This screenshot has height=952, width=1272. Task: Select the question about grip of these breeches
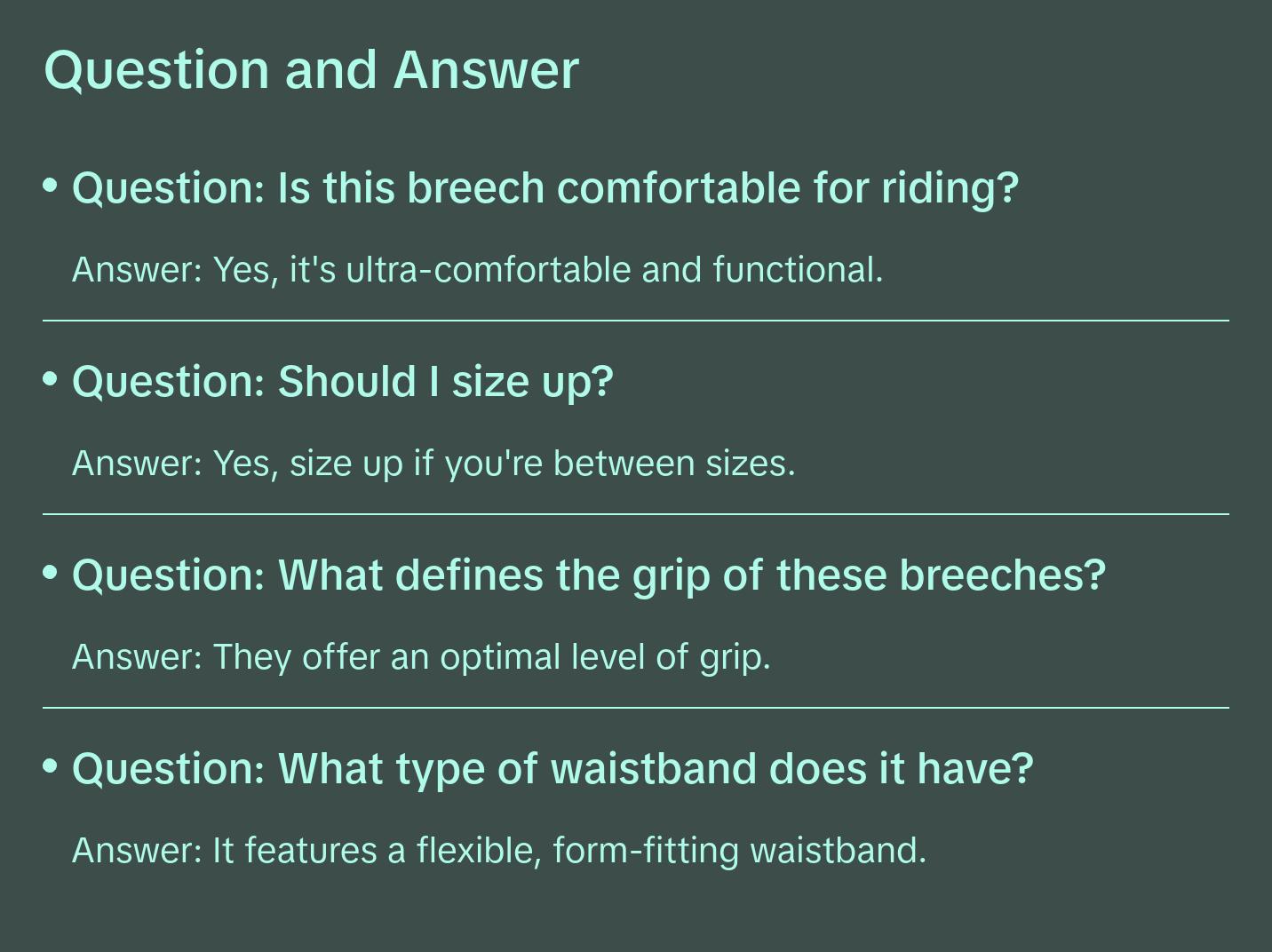click(588, 575)
